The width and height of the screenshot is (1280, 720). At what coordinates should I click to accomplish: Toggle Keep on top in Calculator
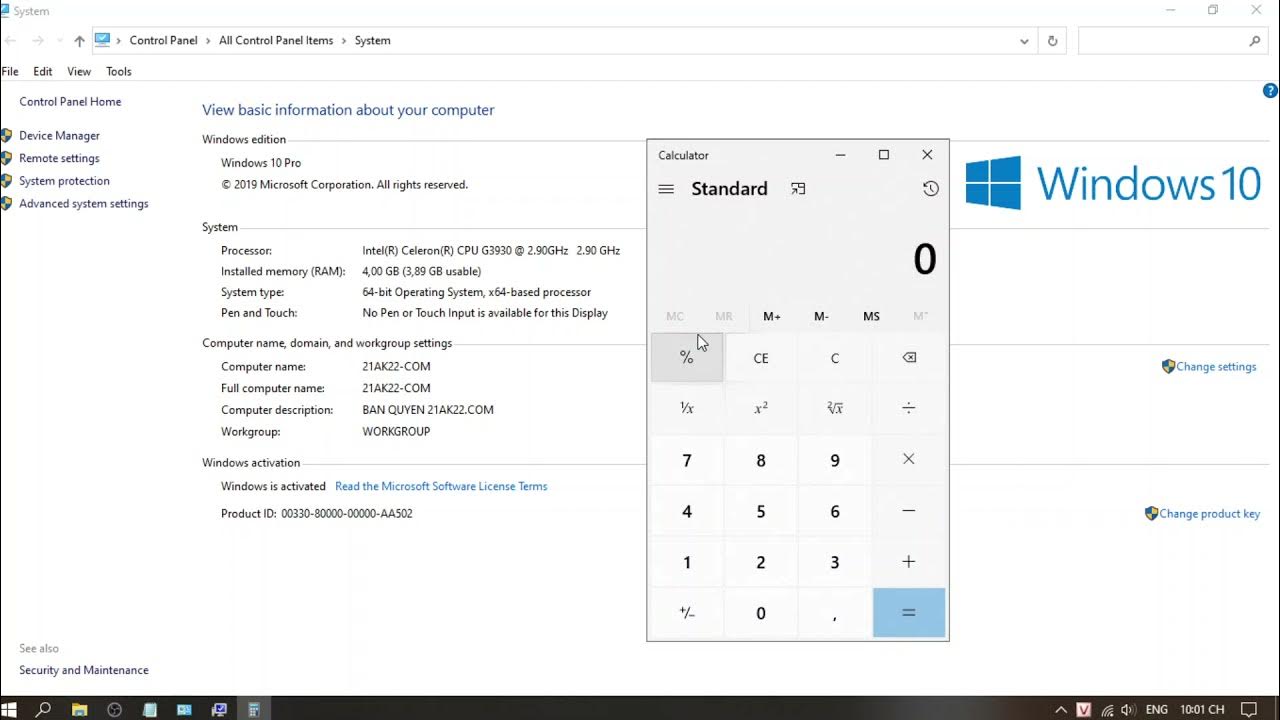coord(798,189)
